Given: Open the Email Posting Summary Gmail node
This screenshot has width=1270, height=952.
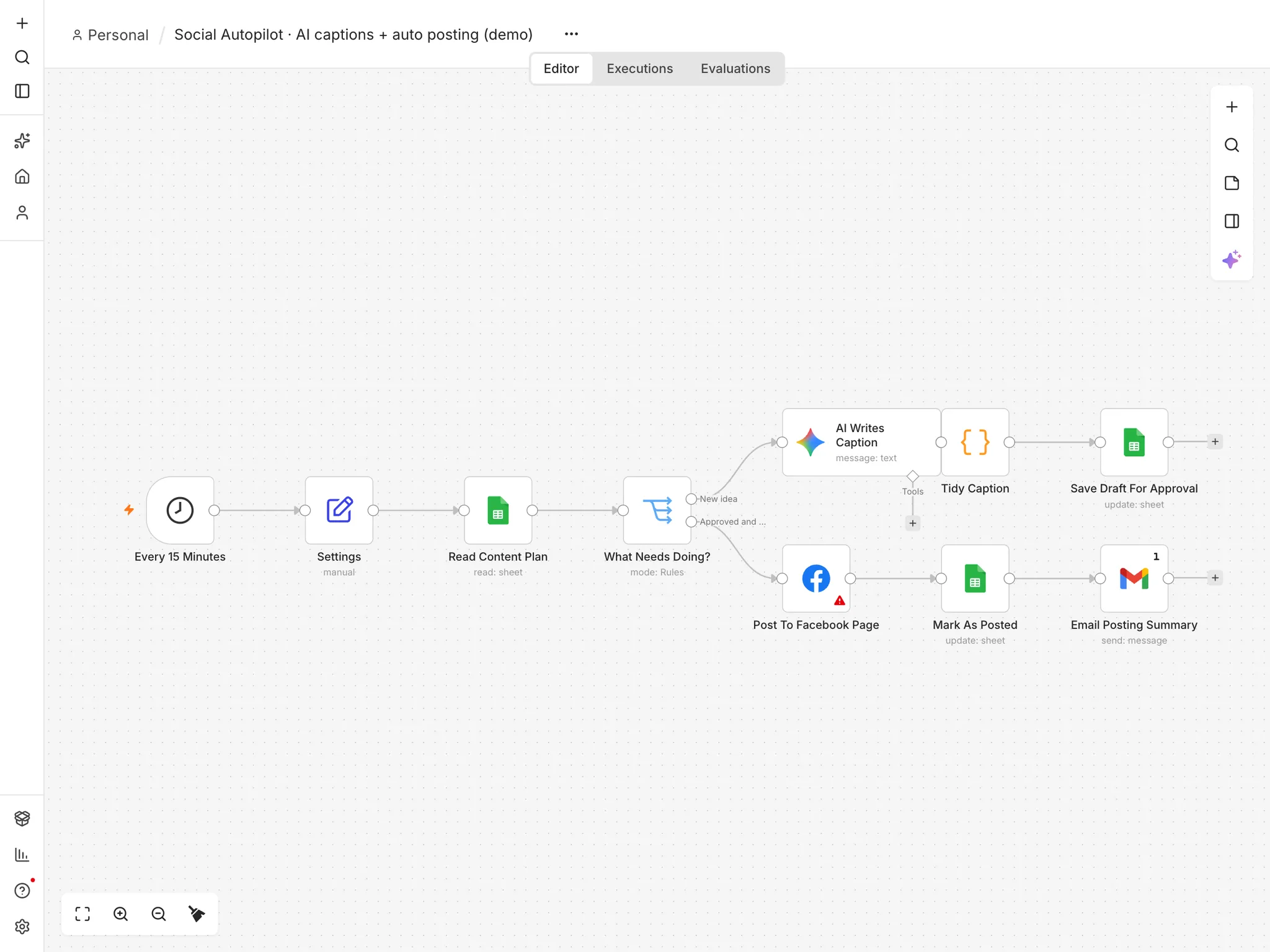Looking at the screenshot, I should click(1134, 578).
